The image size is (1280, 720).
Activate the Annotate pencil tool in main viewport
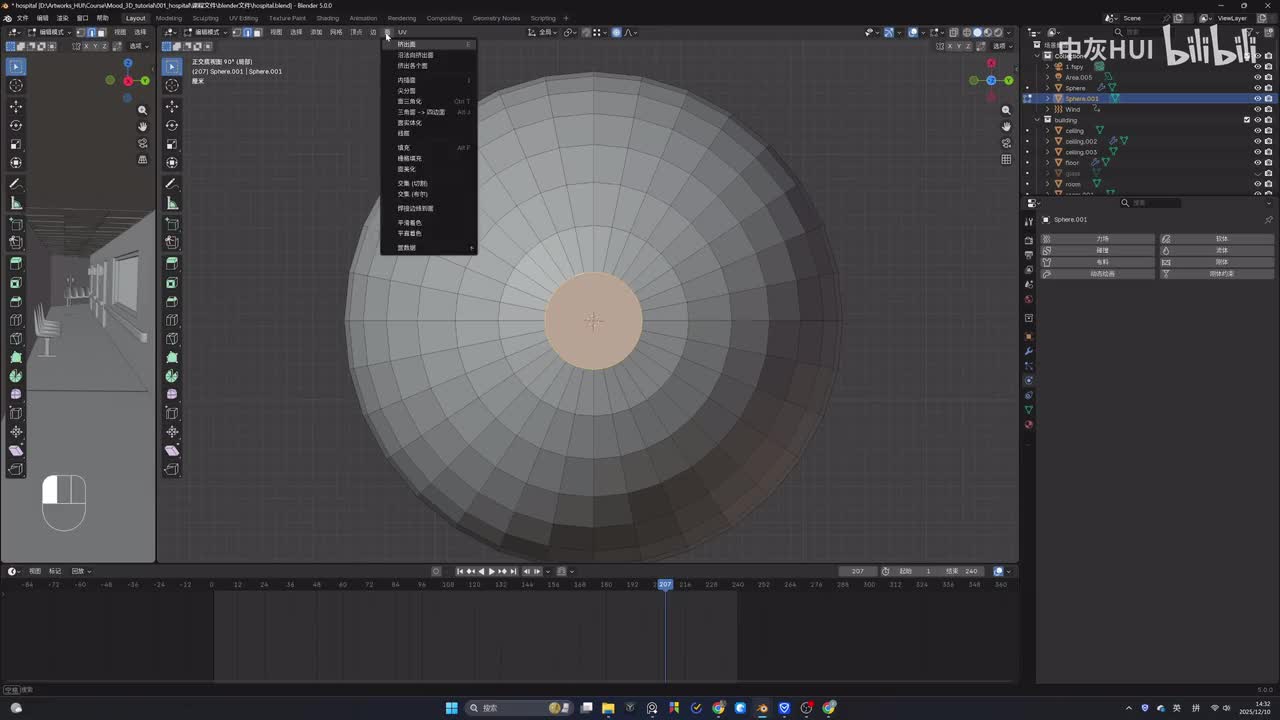(172, 184)
